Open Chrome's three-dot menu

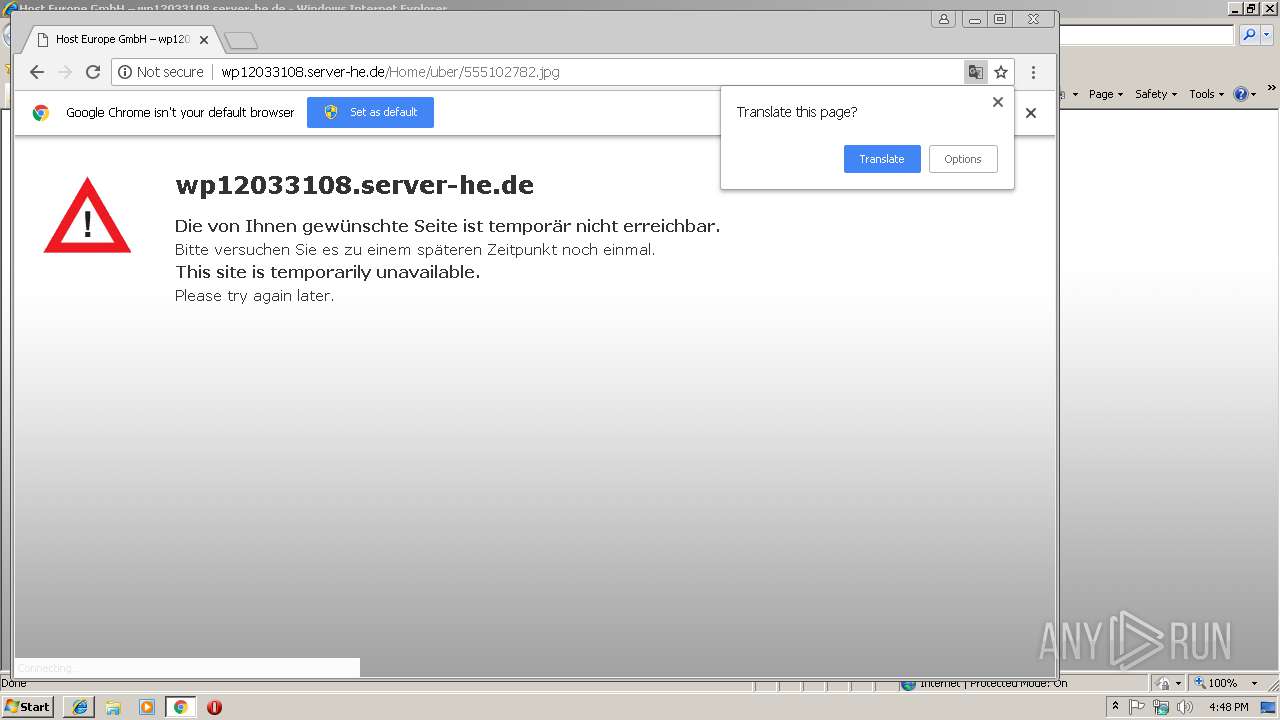point(1033,72)
